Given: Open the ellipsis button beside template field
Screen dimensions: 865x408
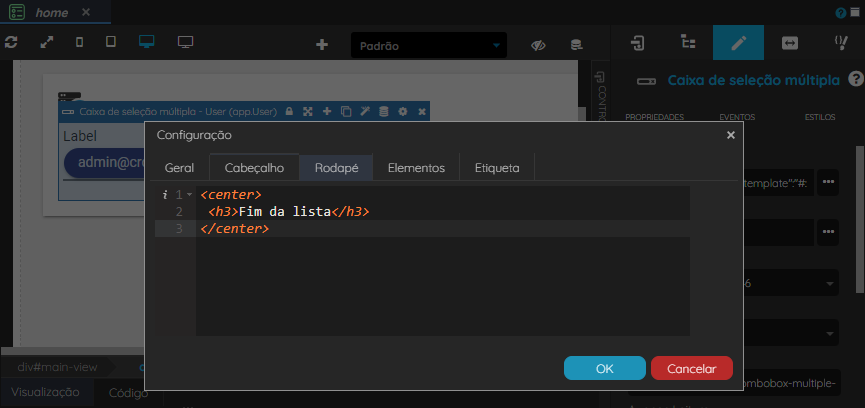Looking at the screenshot, I should click(x=828, y=182).
